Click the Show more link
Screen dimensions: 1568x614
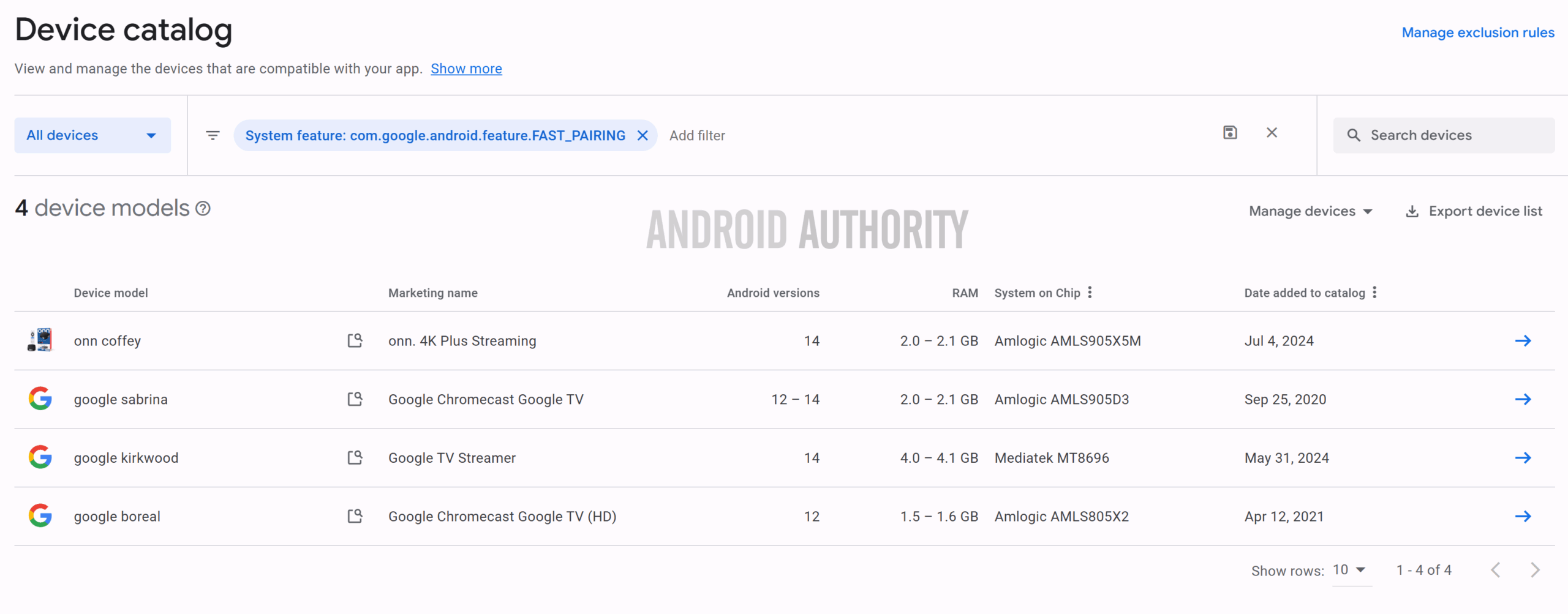pyautogui.click(x=466, y=69)
